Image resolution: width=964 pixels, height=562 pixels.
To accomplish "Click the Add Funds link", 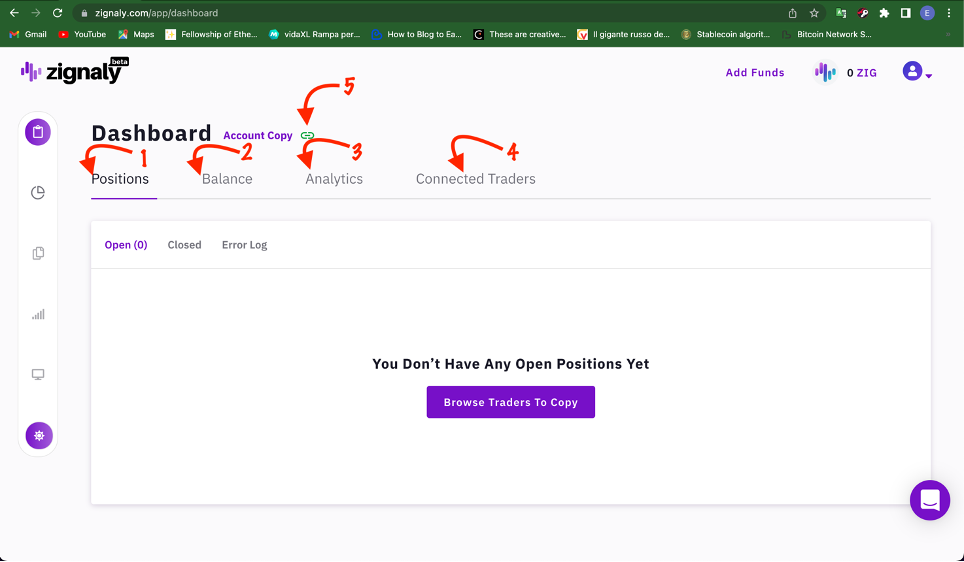I will [x=755, y=73].
